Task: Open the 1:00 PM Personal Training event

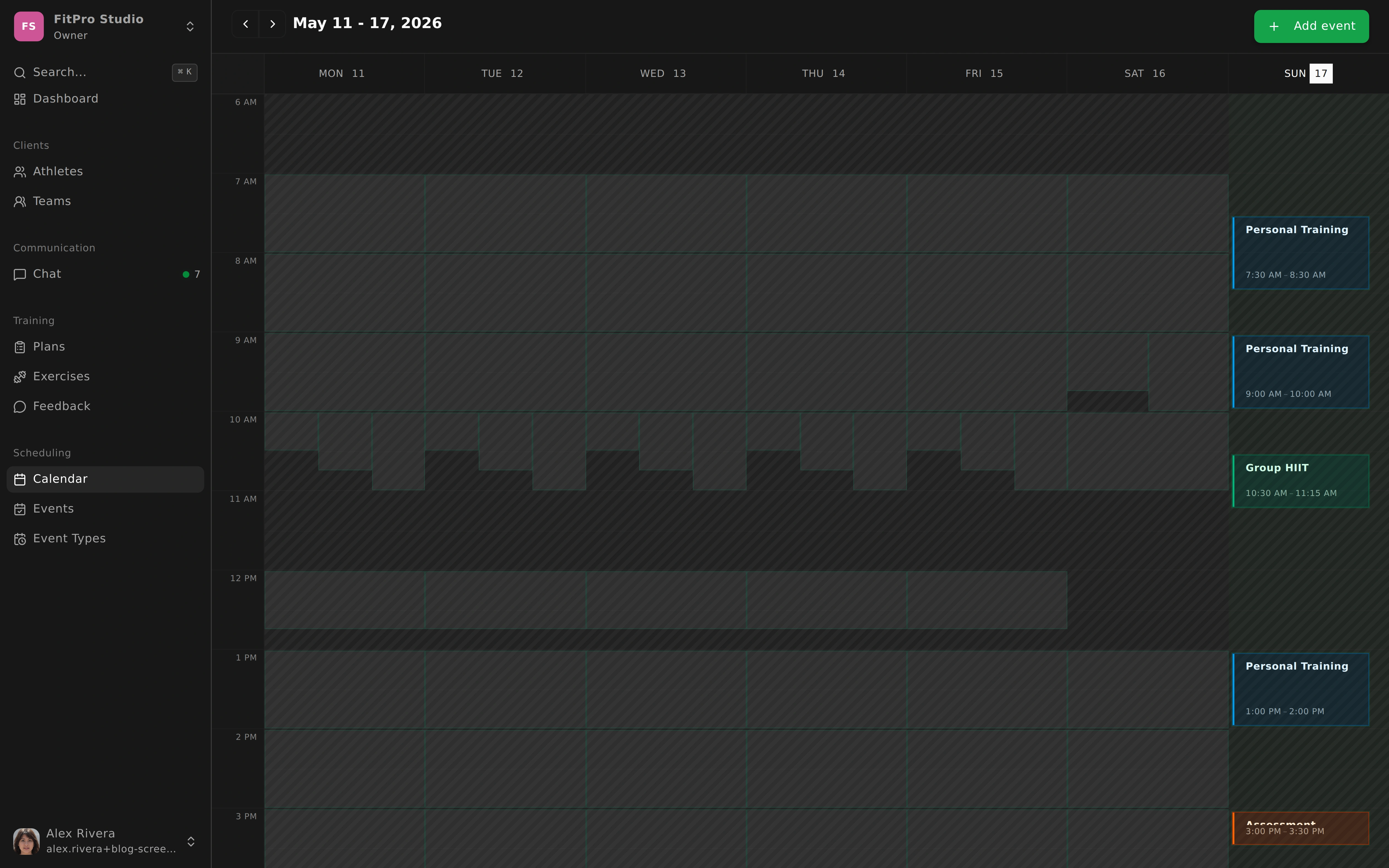Action: point(1301,689)
